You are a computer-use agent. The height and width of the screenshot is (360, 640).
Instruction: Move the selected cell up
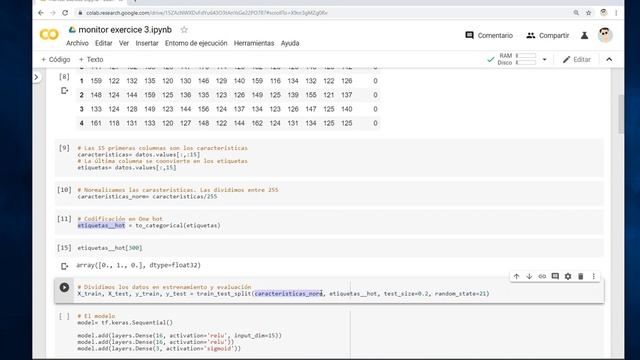516,276
